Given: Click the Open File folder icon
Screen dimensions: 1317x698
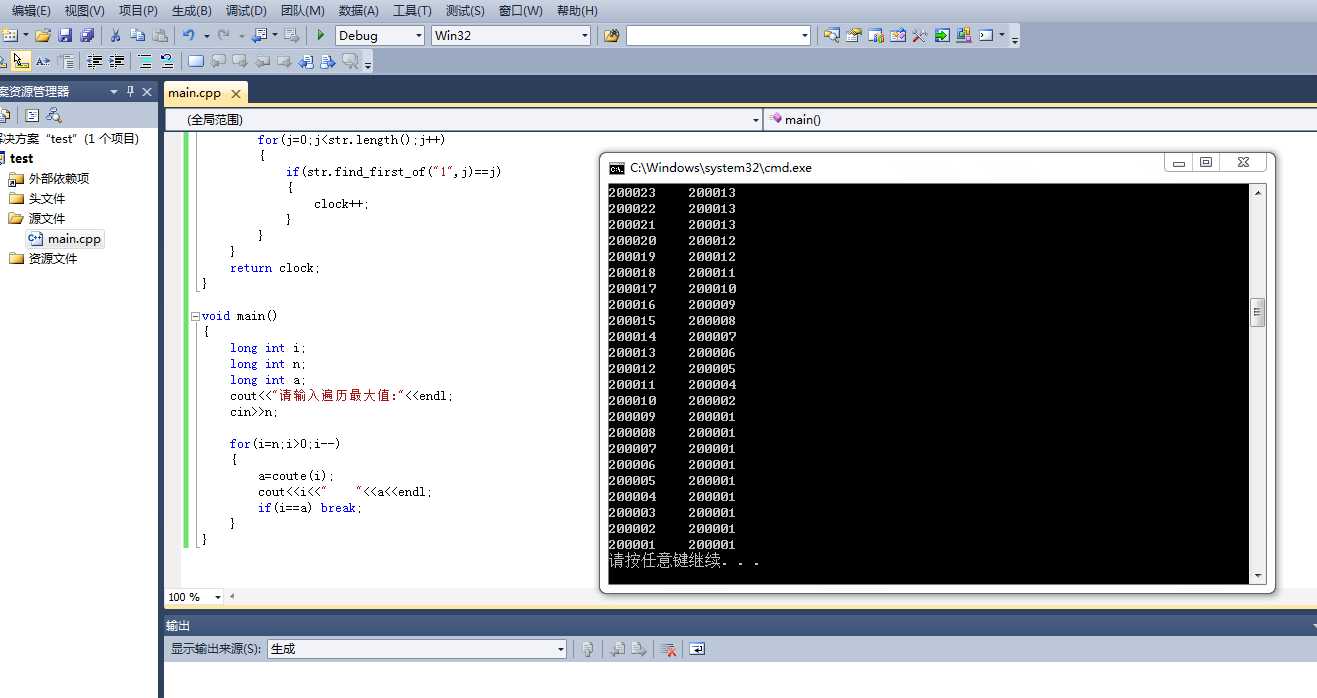Looking at the screenshot, I should pyautogui.click(x=43, y=35).
